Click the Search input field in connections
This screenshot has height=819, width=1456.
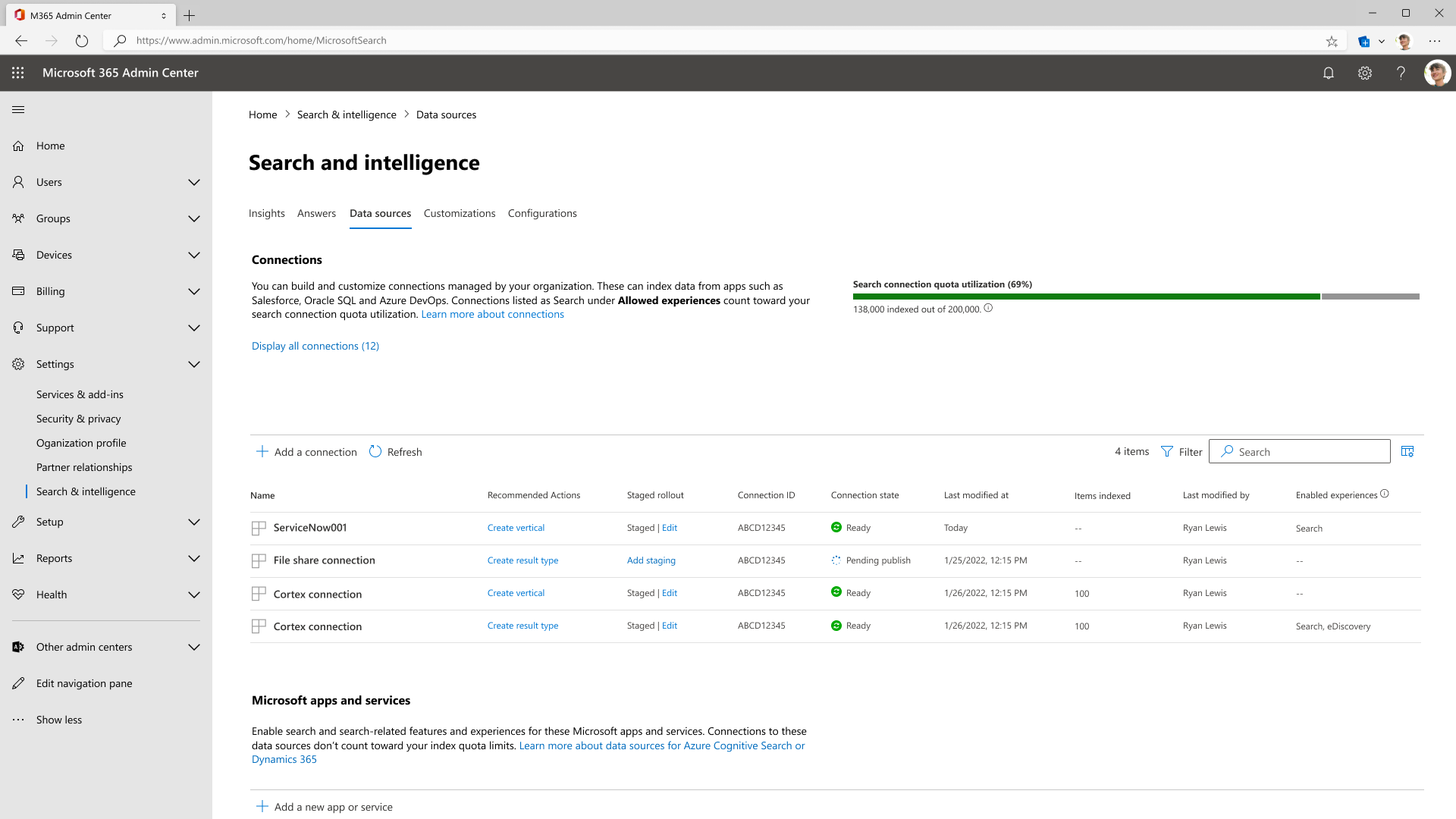point(1299,451)
